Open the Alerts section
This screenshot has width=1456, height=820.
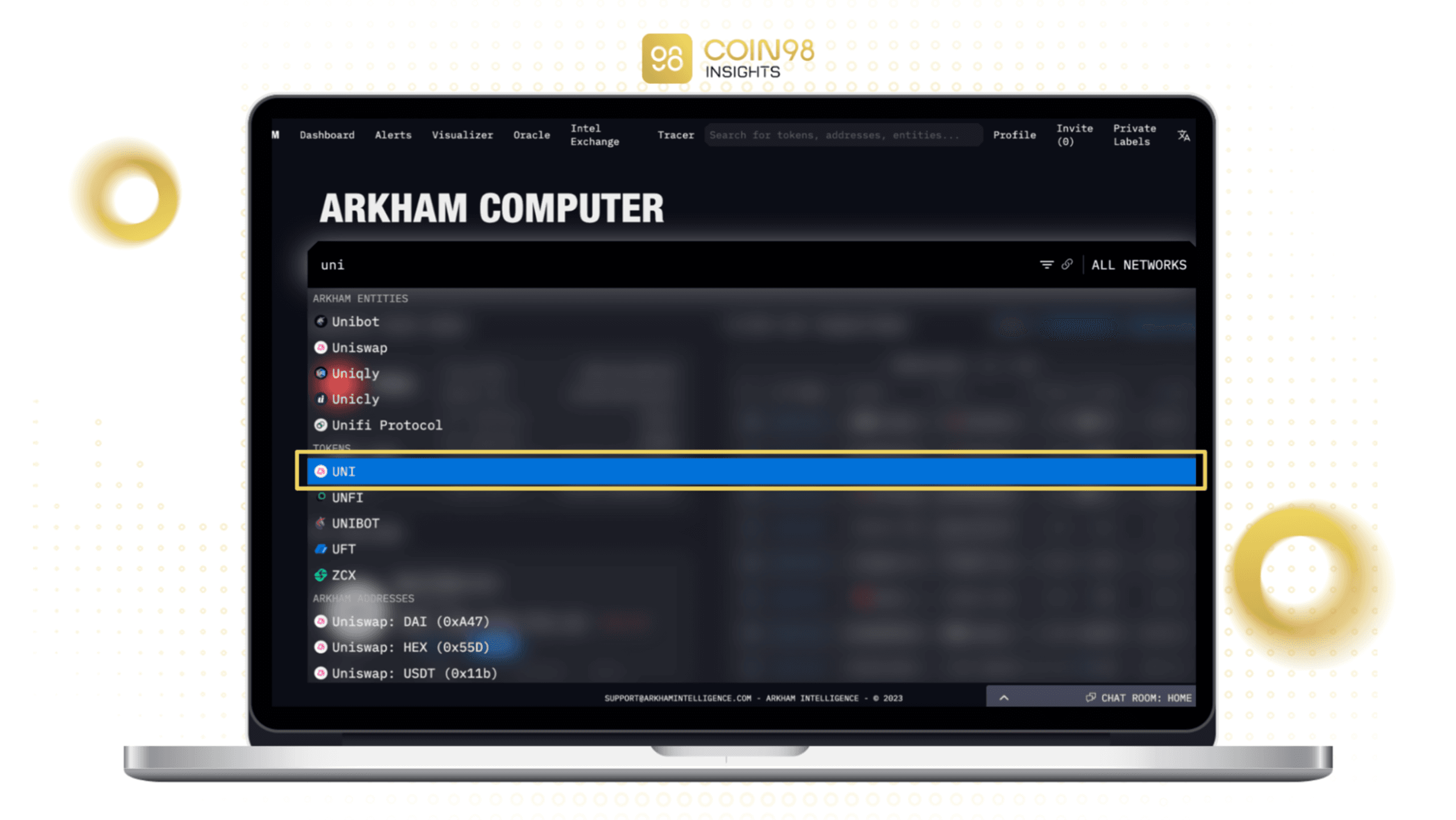tap(393, 135)
